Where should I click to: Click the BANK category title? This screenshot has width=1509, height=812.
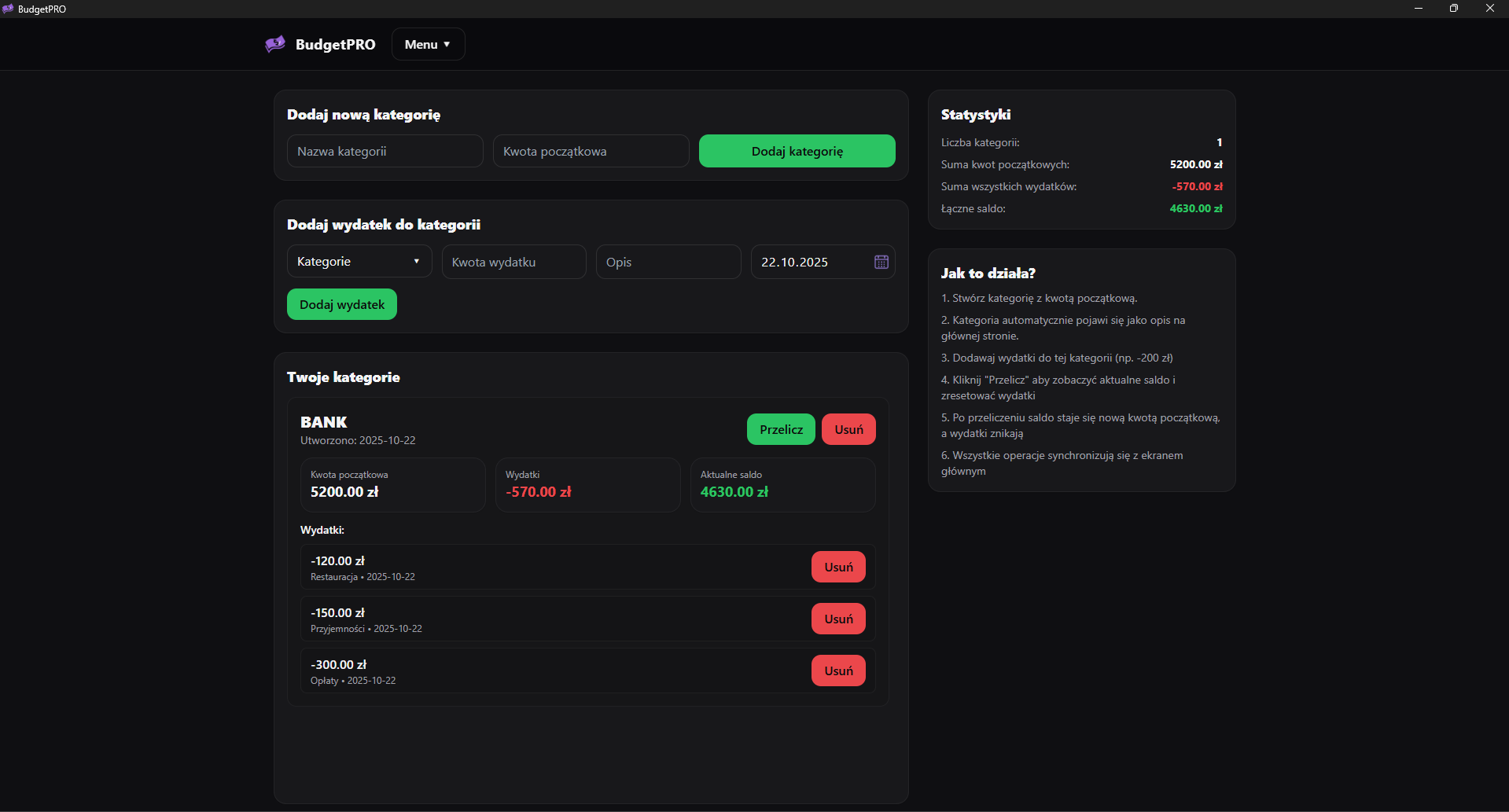pos(323,422)
